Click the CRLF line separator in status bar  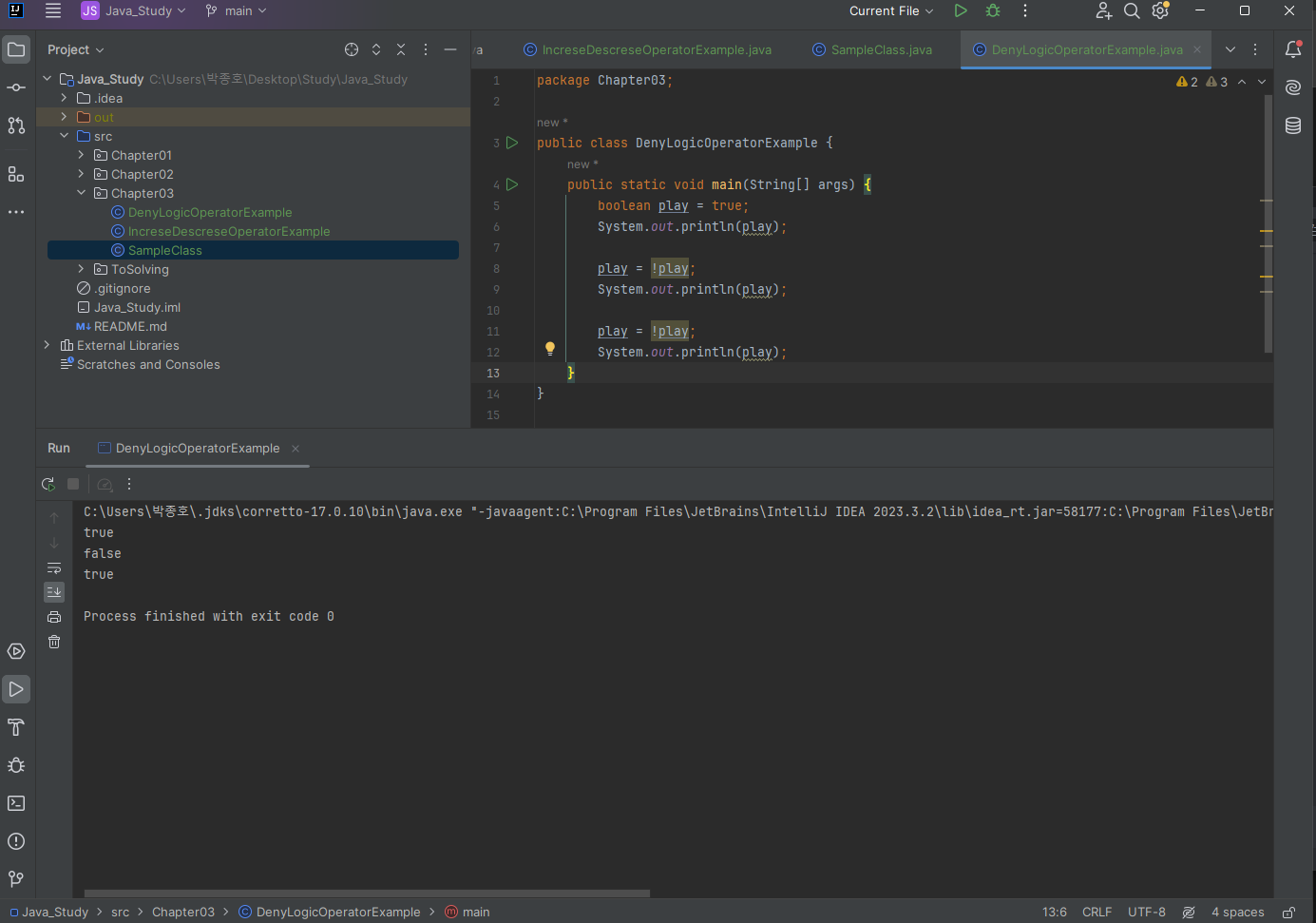coord(1097,912)
